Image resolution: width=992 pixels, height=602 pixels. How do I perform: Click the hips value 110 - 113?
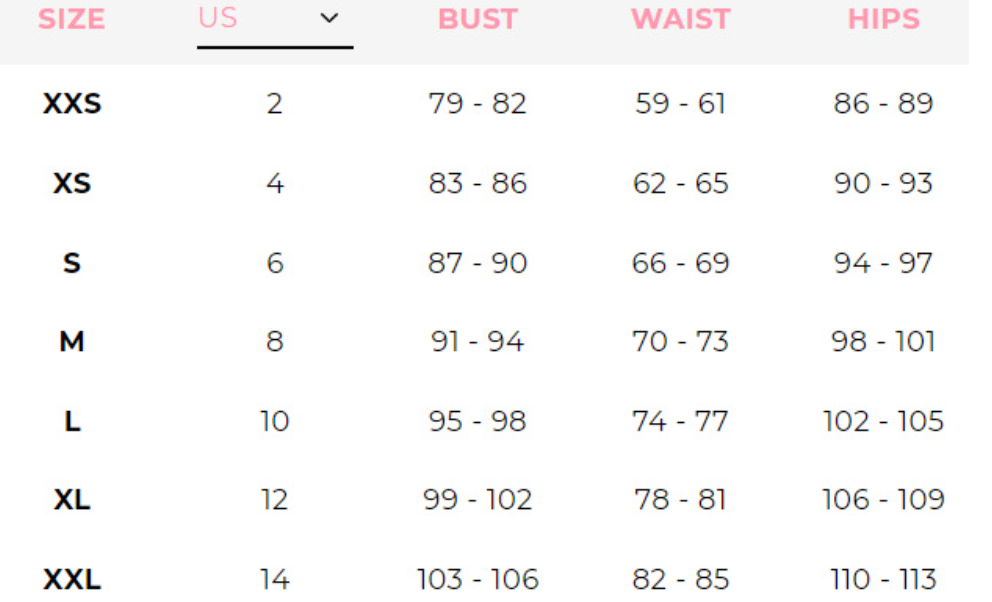883,579
